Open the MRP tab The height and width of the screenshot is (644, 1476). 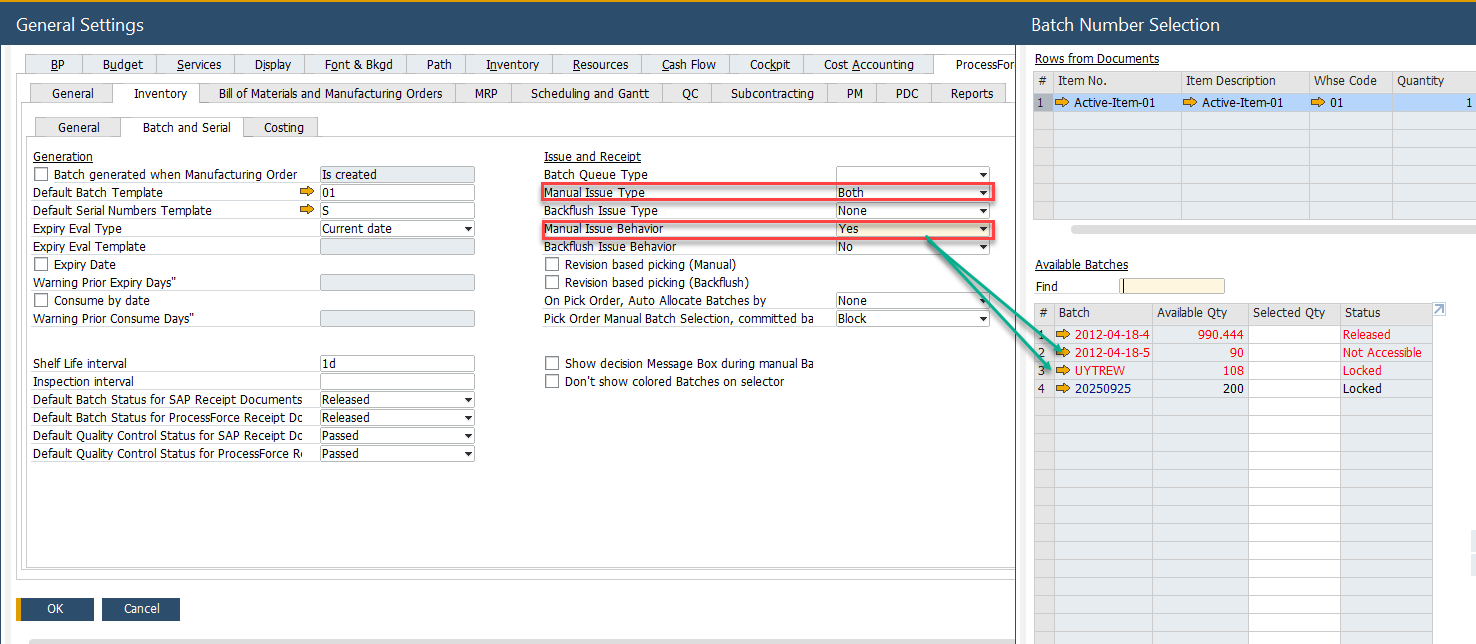[486, 93]
